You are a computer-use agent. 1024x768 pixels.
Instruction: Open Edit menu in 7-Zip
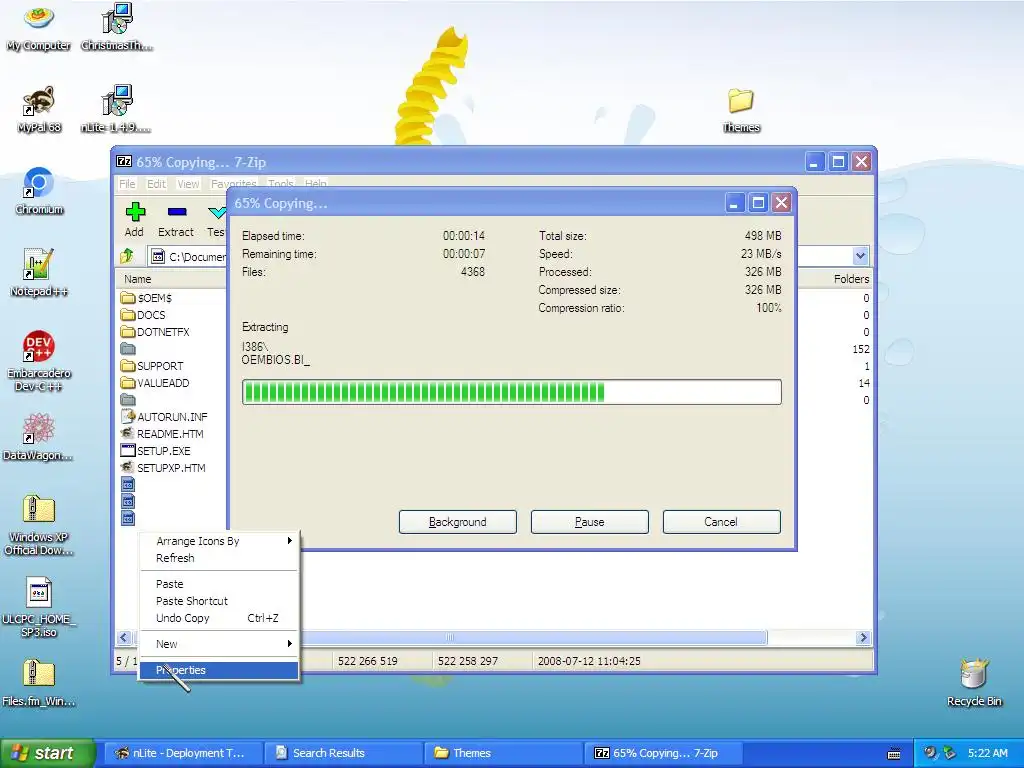click(156, 184)
